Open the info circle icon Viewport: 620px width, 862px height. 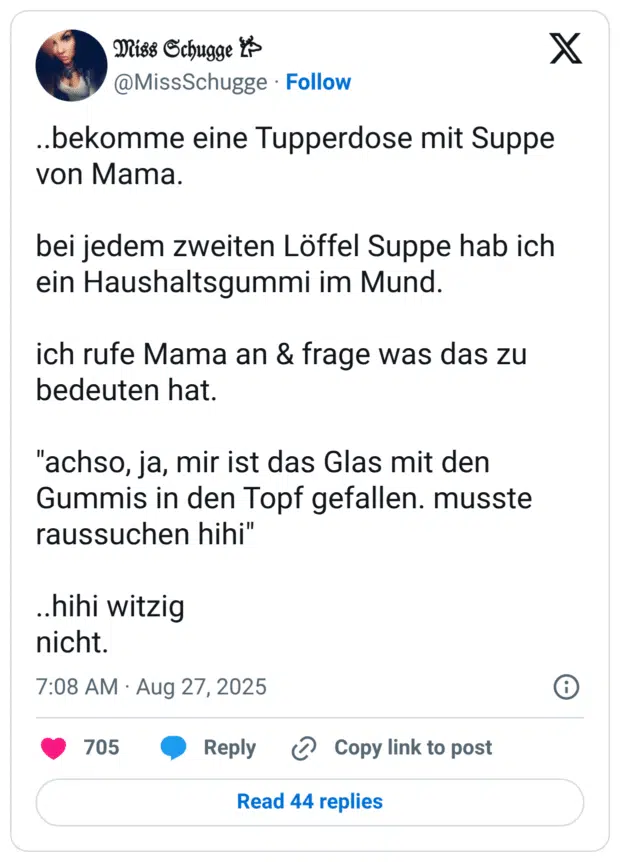[565, 687]
